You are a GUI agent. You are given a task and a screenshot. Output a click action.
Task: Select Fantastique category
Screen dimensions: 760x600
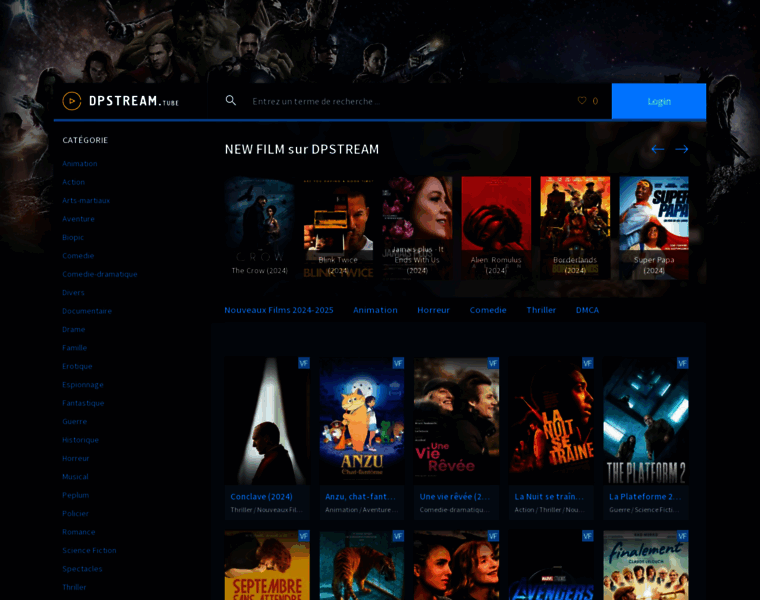coord(83,403)
